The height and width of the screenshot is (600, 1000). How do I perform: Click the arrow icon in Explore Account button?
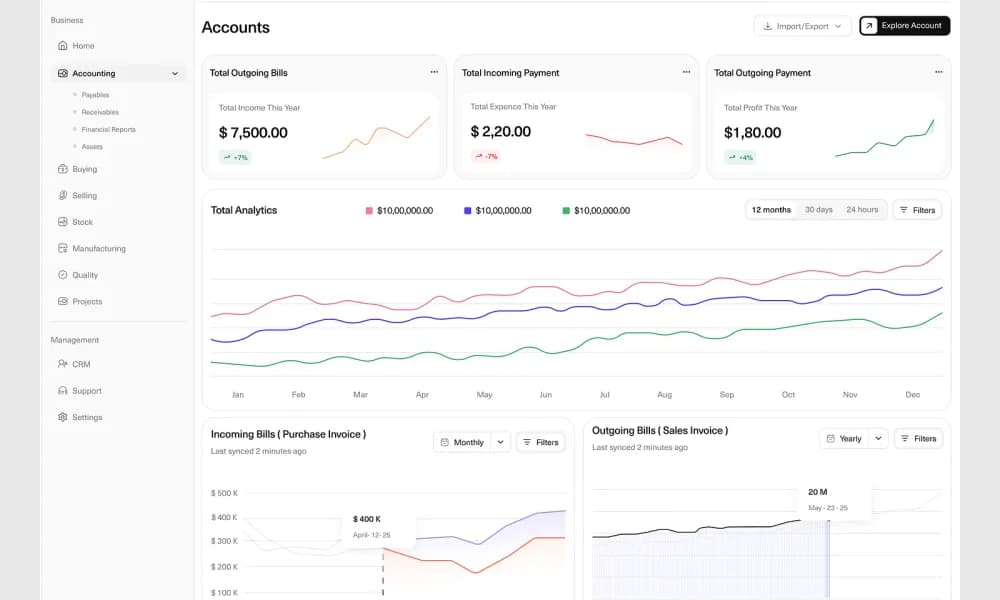tap(869, 26)
